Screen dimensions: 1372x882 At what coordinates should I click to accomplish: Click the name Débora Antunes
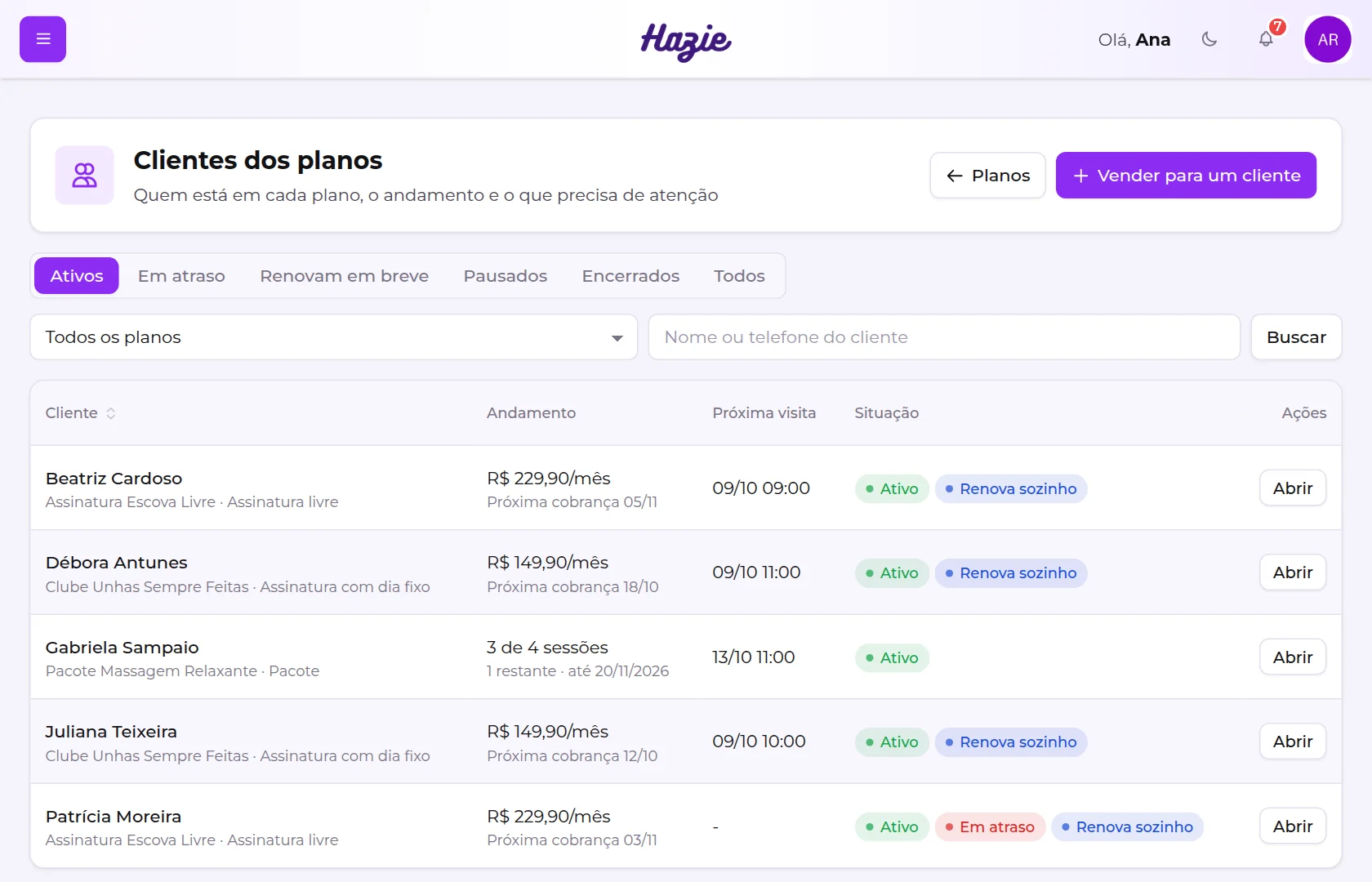(116, 563)
